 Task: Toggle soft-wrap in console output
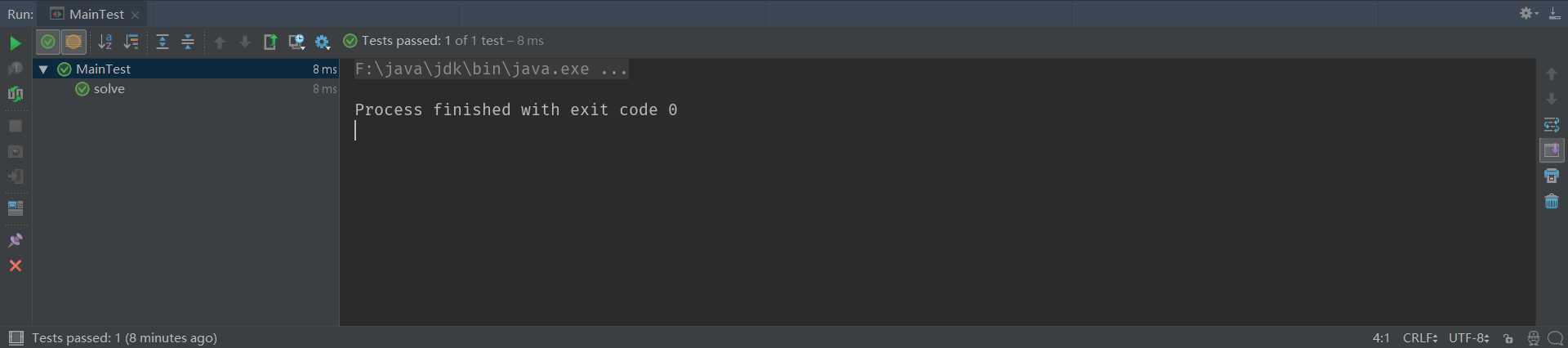[x=1552, y=125]
